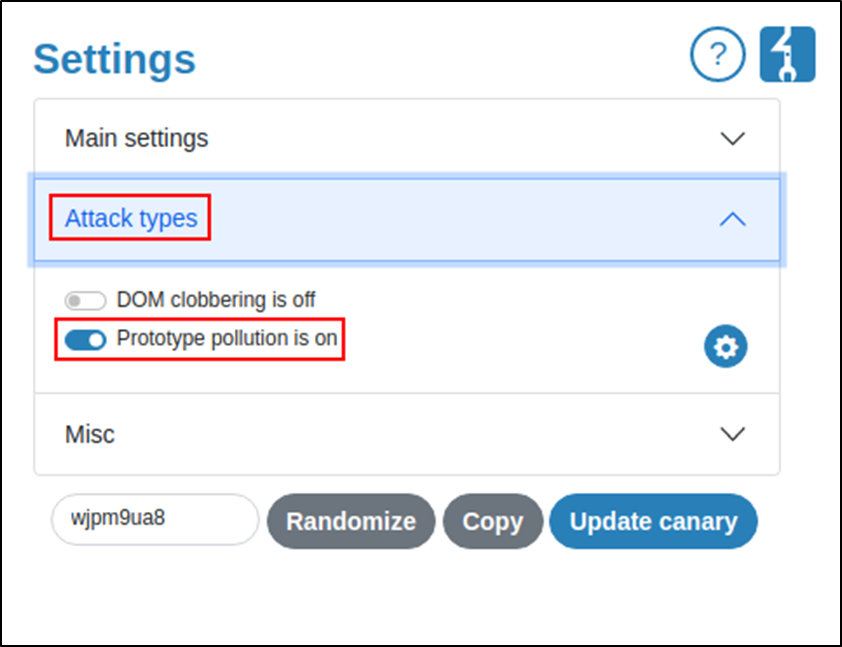Image resolution: width=842 pixels, height=647 pixels.
Task: Open the Main settings section title
Action: [x=137, y=138]
